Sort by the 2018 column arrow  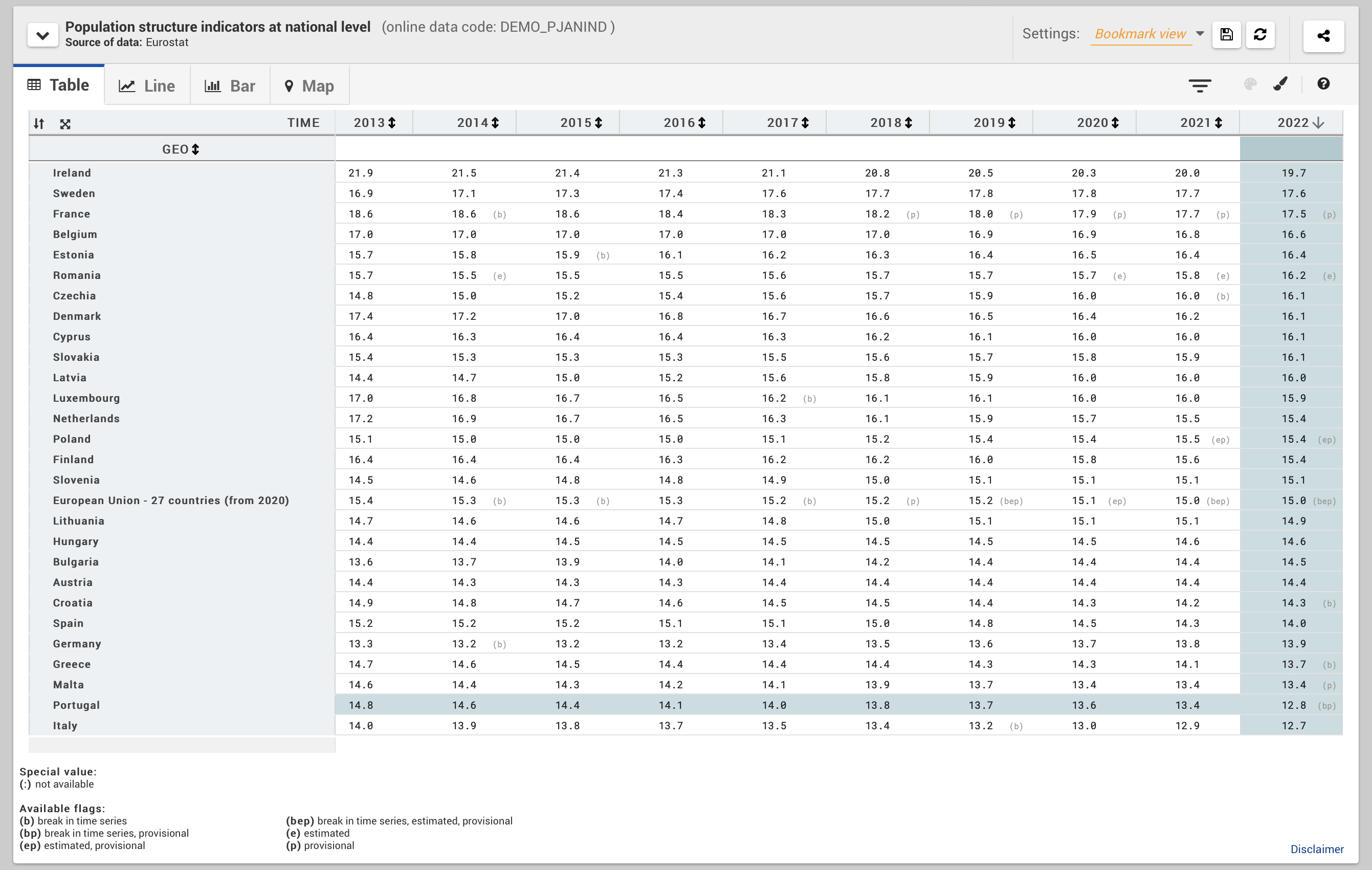tap(908, 123)
